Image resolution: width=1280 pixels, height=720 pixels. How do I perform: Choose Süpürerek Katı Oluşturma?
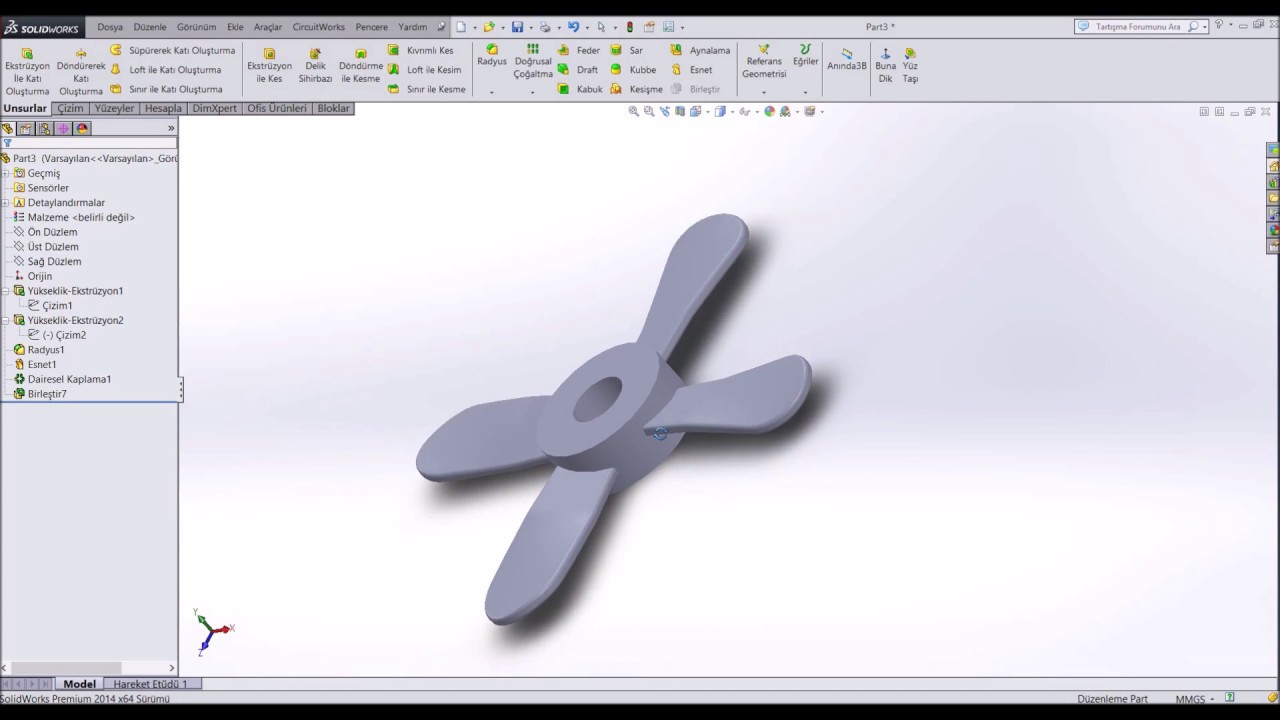(173, 50)
